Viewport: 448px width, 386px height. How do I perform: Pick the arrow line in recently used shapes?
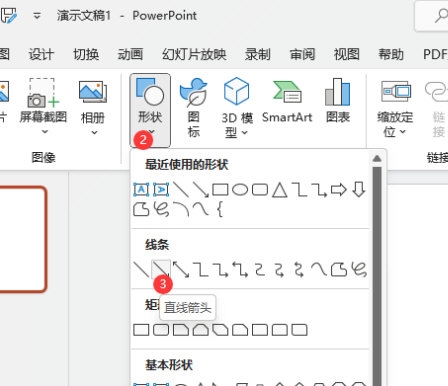pyautogui.click(x=201, y=190)
